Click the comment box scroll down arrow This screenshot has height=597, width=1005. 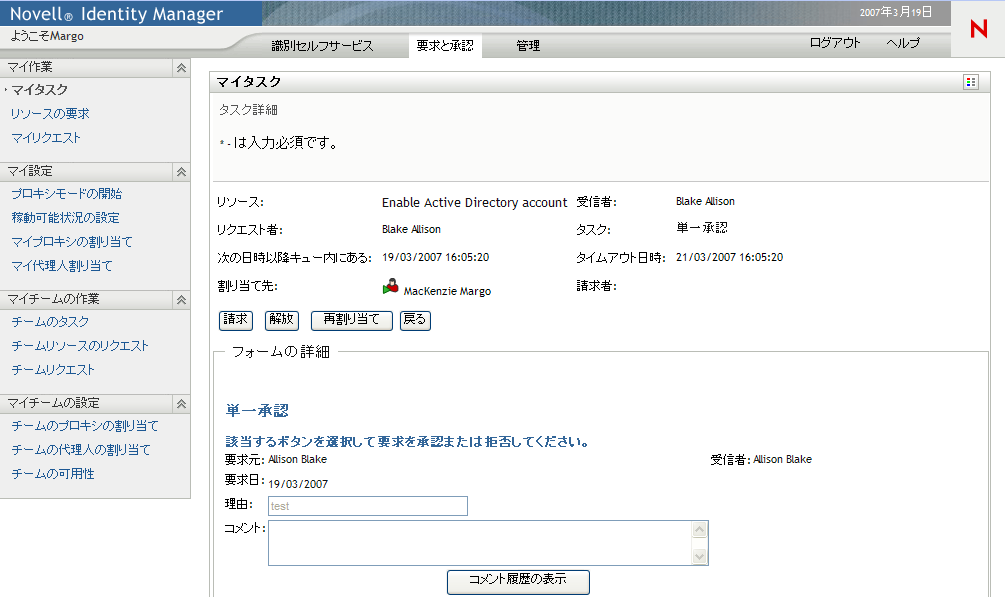coord(699,557)
